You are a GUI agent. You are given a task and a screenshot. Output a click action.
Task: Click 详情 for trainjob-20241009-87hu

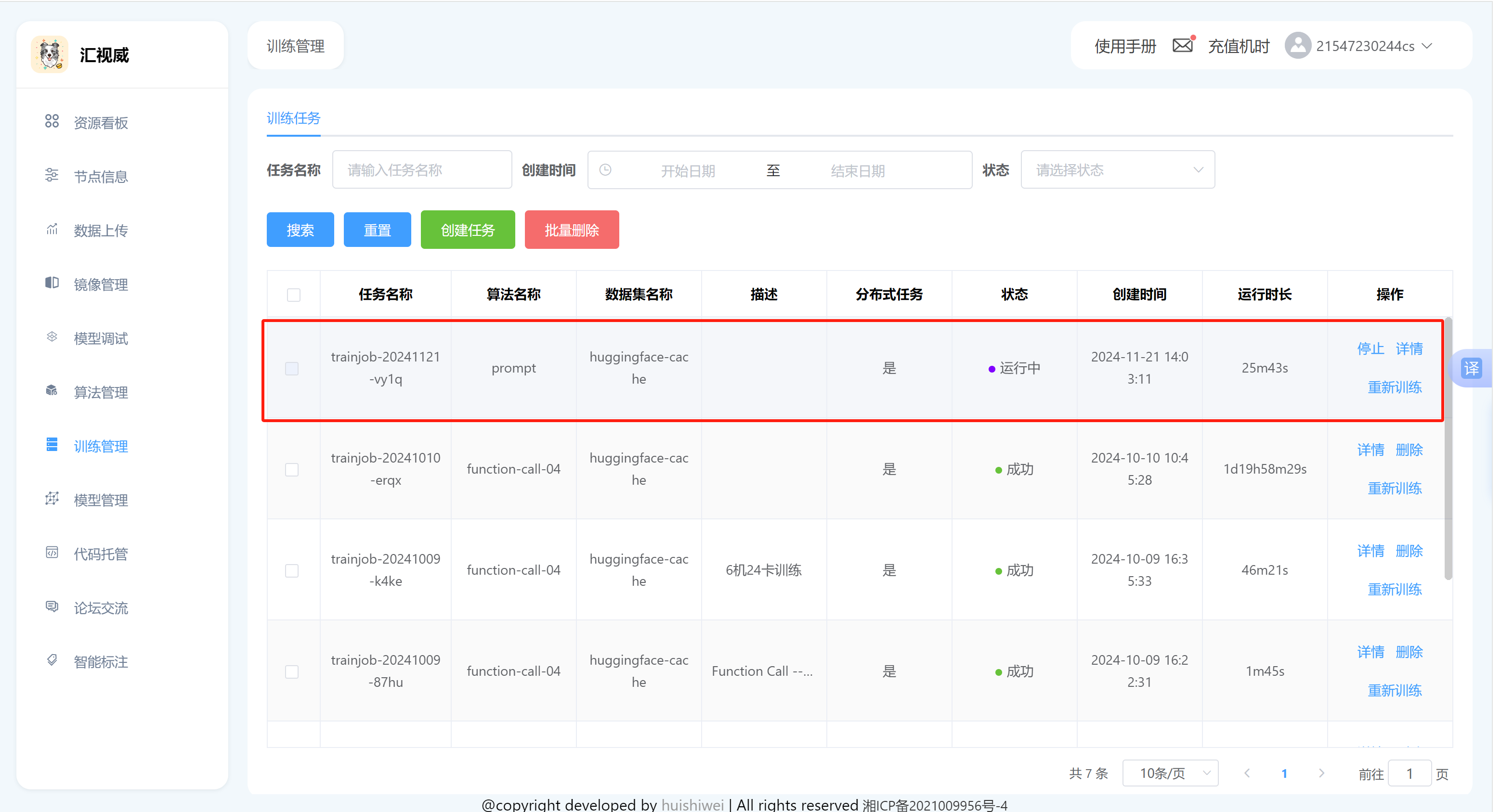1370,652
